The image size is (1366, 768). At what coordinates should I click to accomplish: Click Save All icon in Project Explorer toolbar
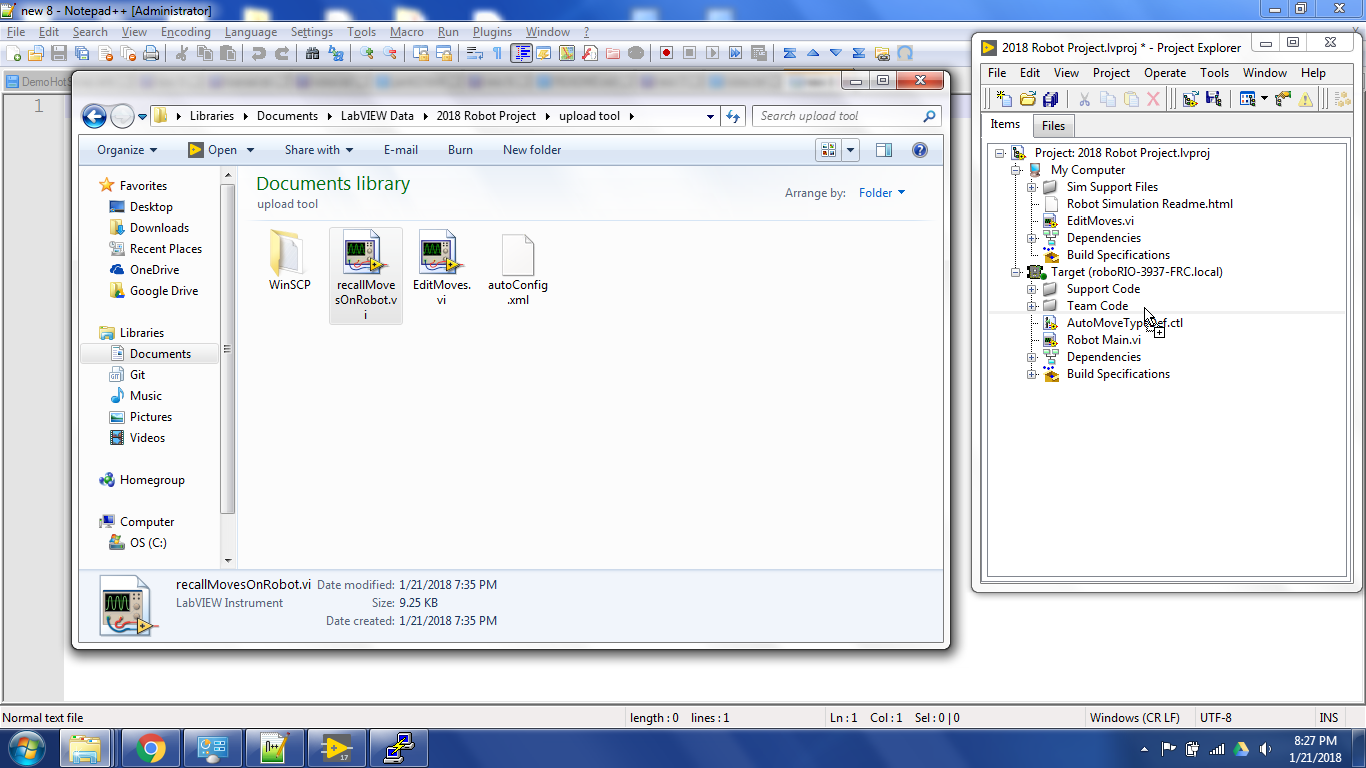[x=1050, y=99]
